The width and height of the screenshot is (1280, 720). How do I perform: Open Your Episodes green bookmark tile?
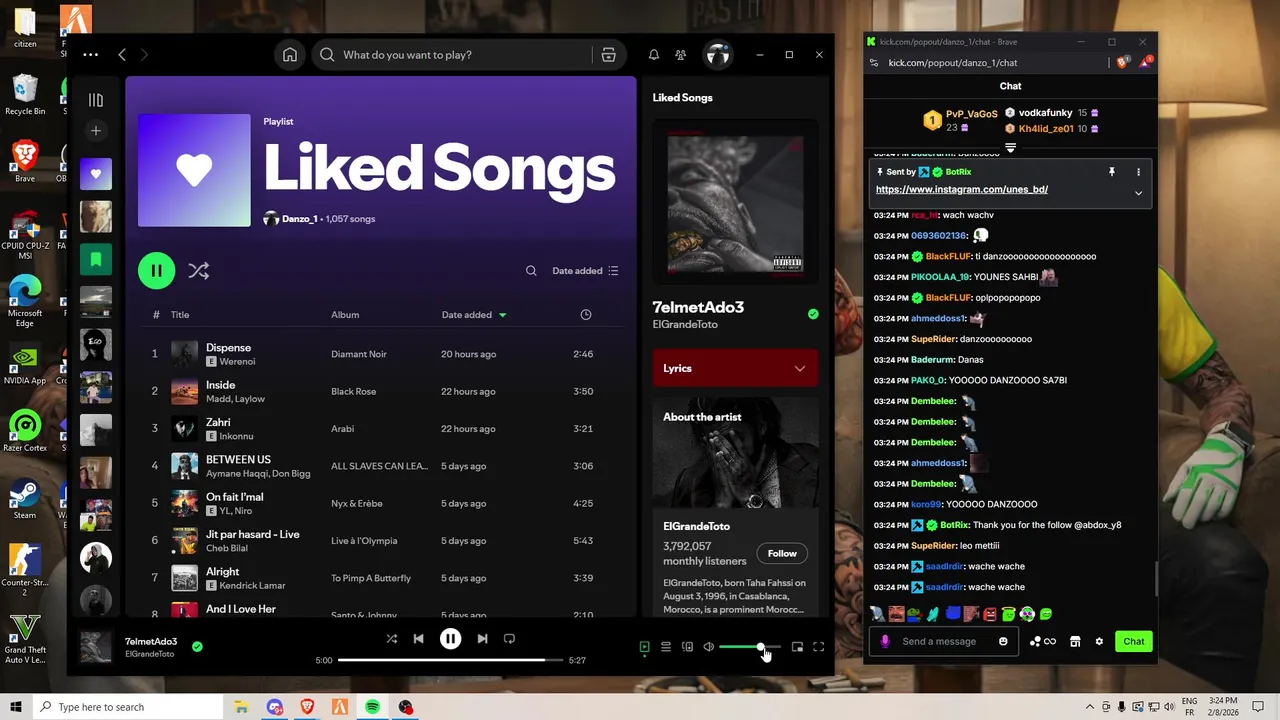tap(96, 259)
